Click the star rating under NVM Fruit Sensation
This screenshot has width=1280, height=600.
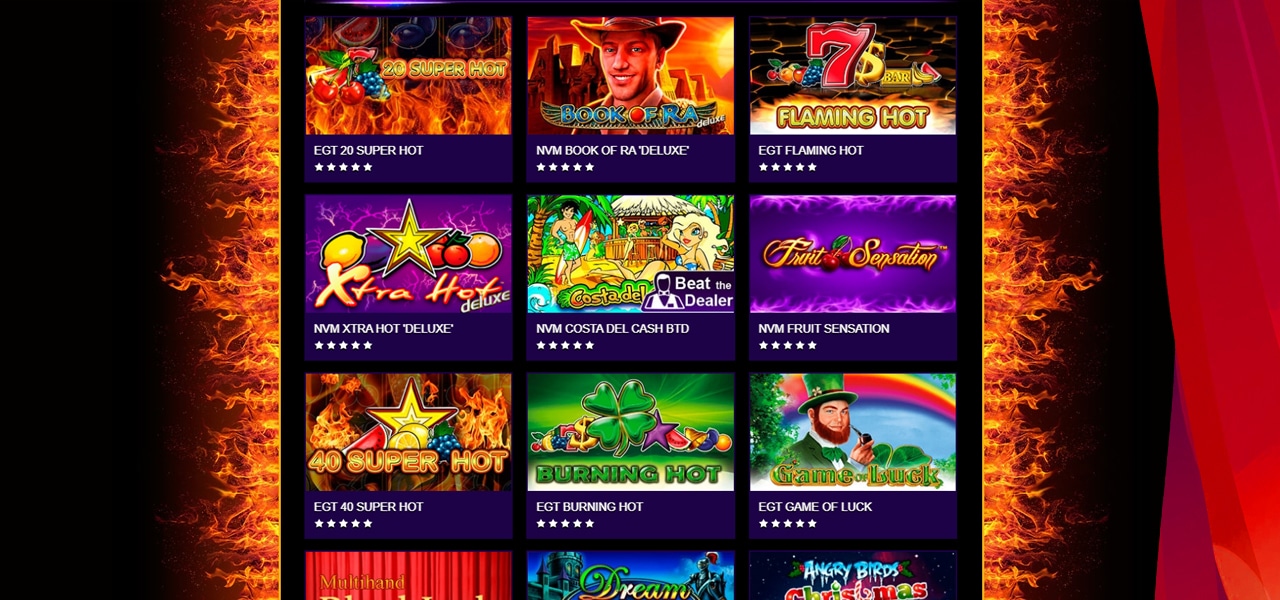coord(788,345)
